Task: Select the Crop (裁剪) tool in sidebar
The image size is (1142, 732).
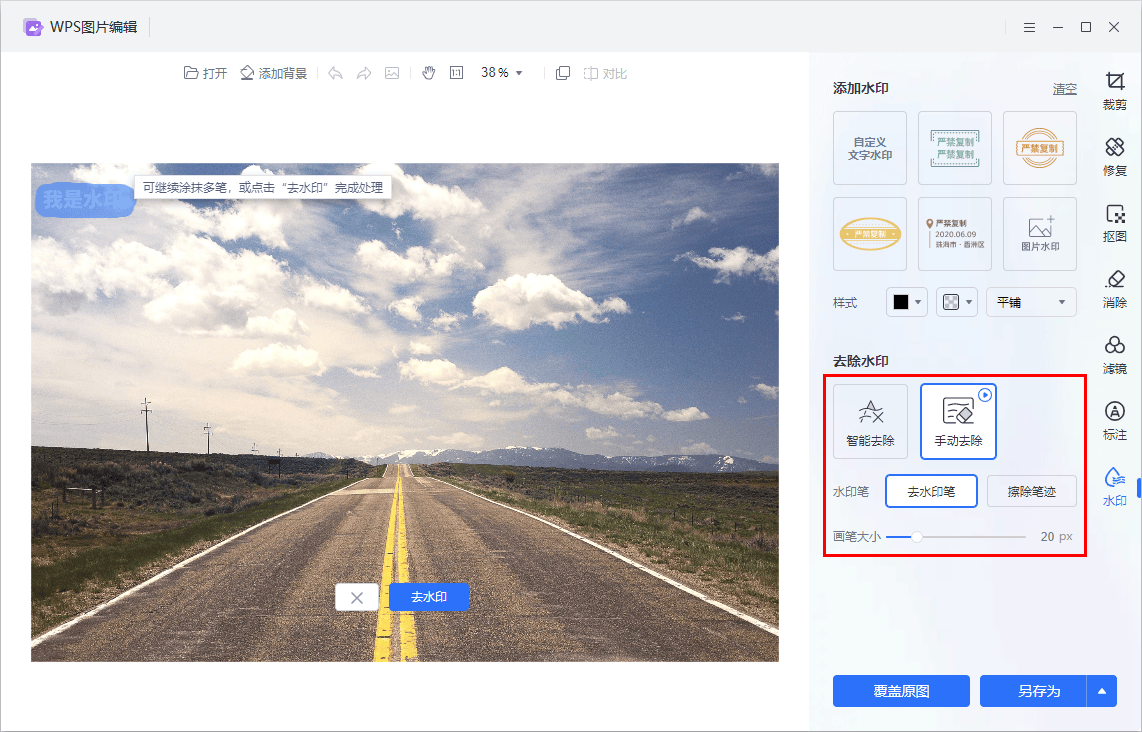Action: tap(1114, 89)
